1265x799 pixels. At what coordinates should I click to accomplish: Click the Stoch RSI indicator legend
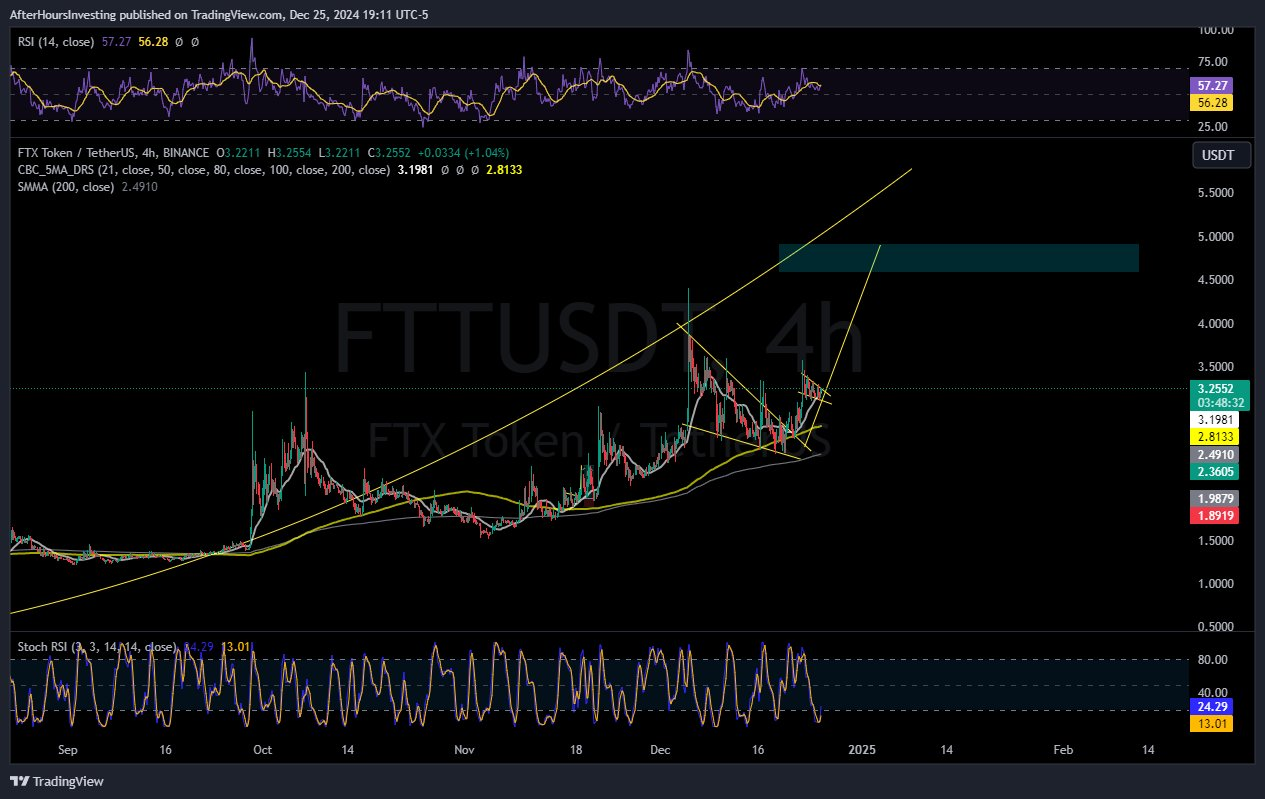pyautogui.click(x=98, y=647)
